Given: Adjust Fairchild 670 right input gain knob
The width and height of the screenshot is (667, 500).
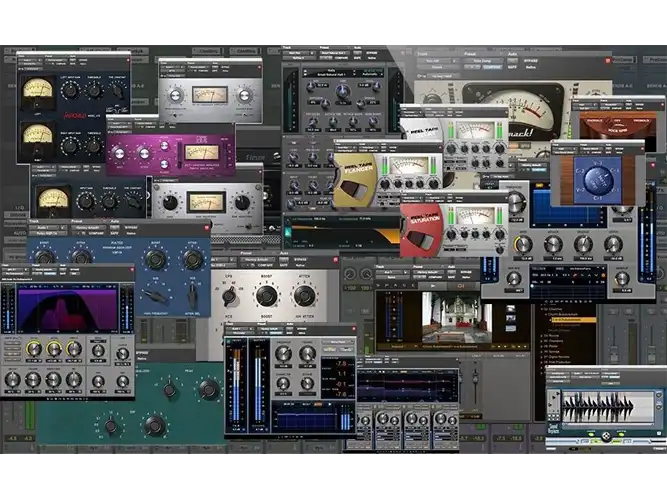Looking at the screenshot, I should coord(69,146).
